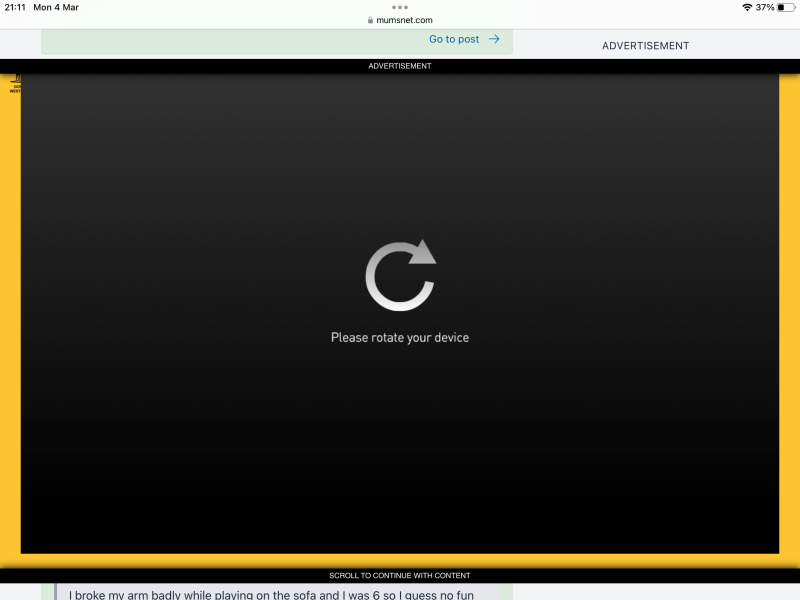This screenshot has height=600, width=800.
Task: Open the ••• ellipsis above the address bar
Action: [x=399, y=8]
